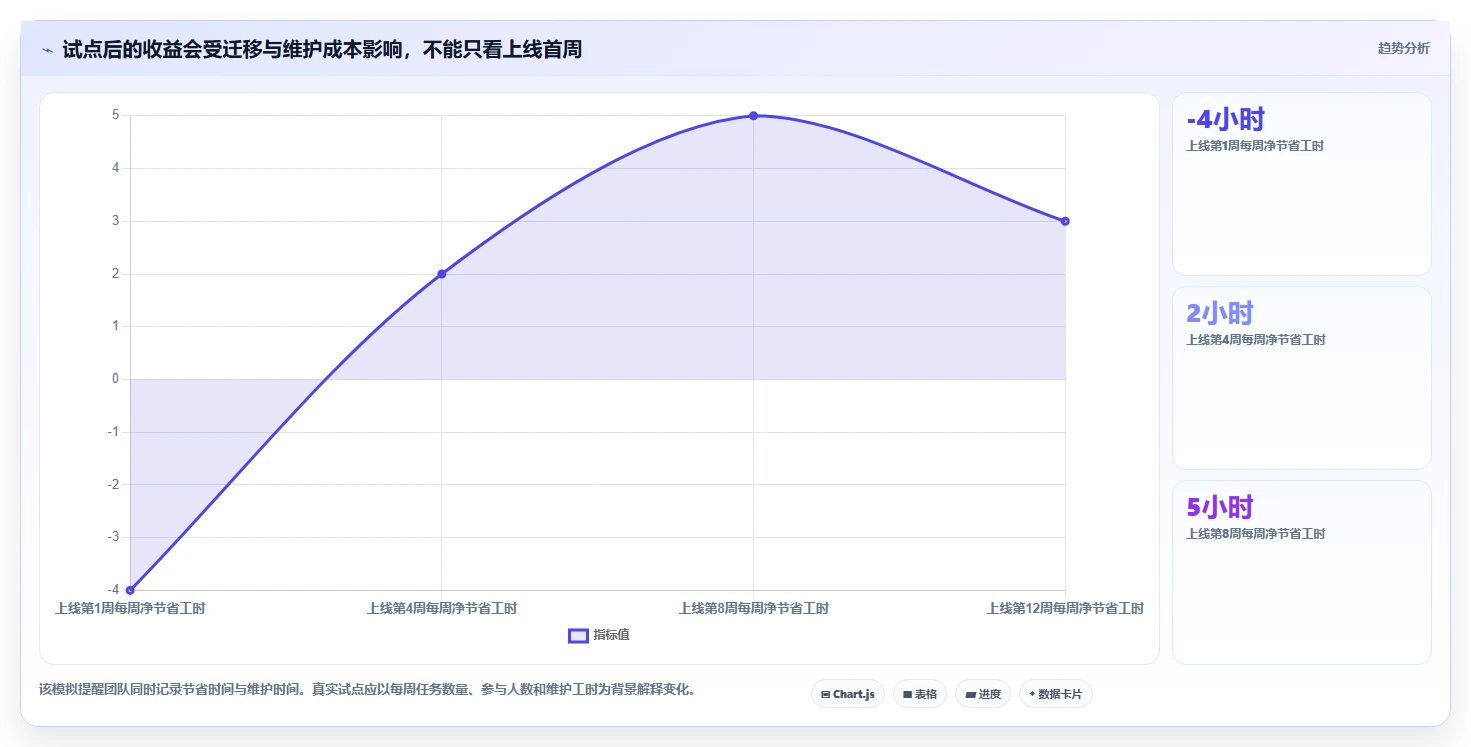
Task: Toggle the 指标值 legend swatch
Action: (578, 636)
